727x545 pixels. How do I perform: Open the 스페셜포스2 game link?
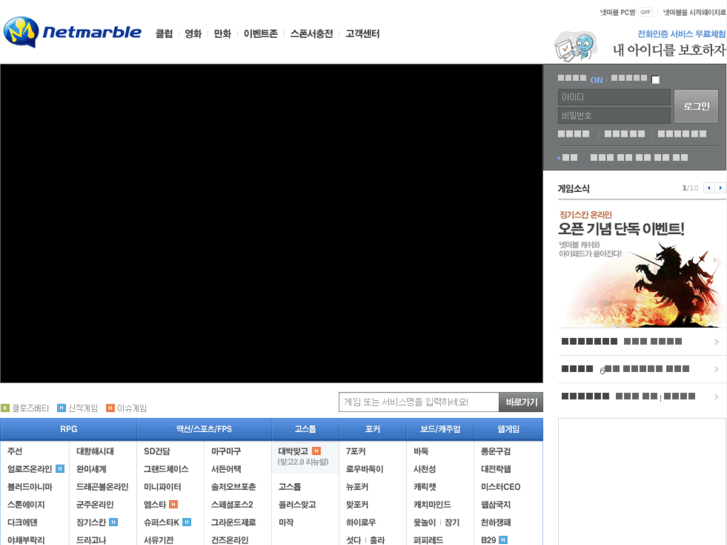point(232,504)
